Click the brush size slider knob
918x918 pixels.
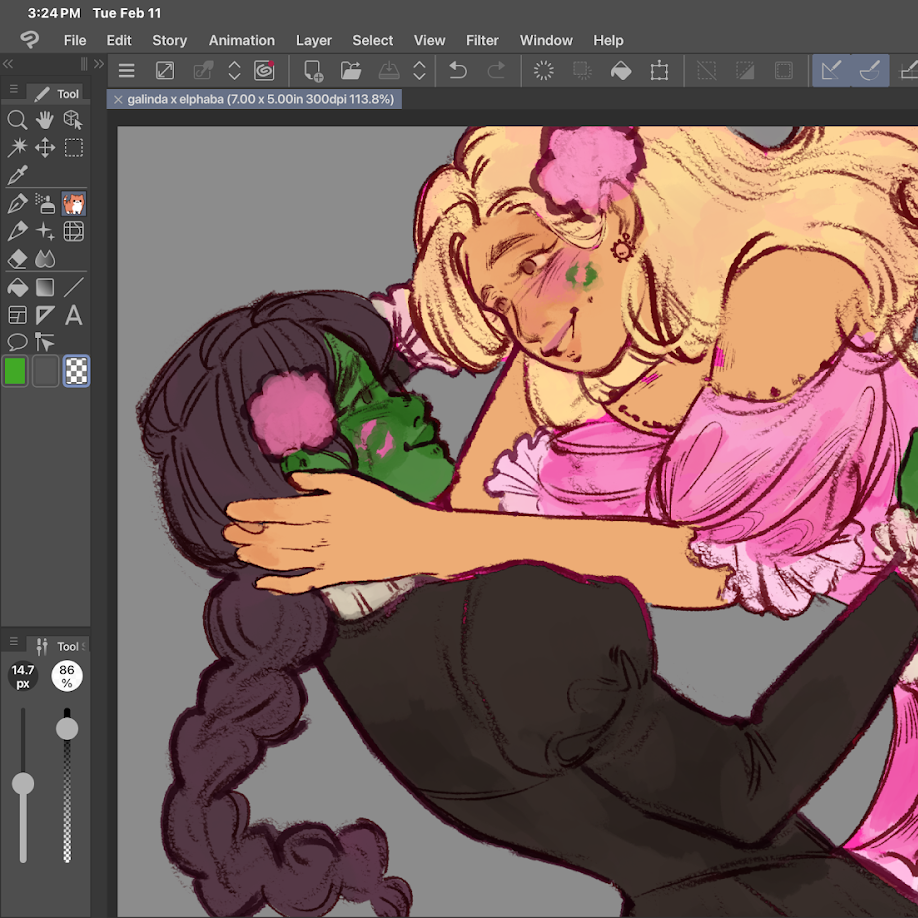(23, 783)
